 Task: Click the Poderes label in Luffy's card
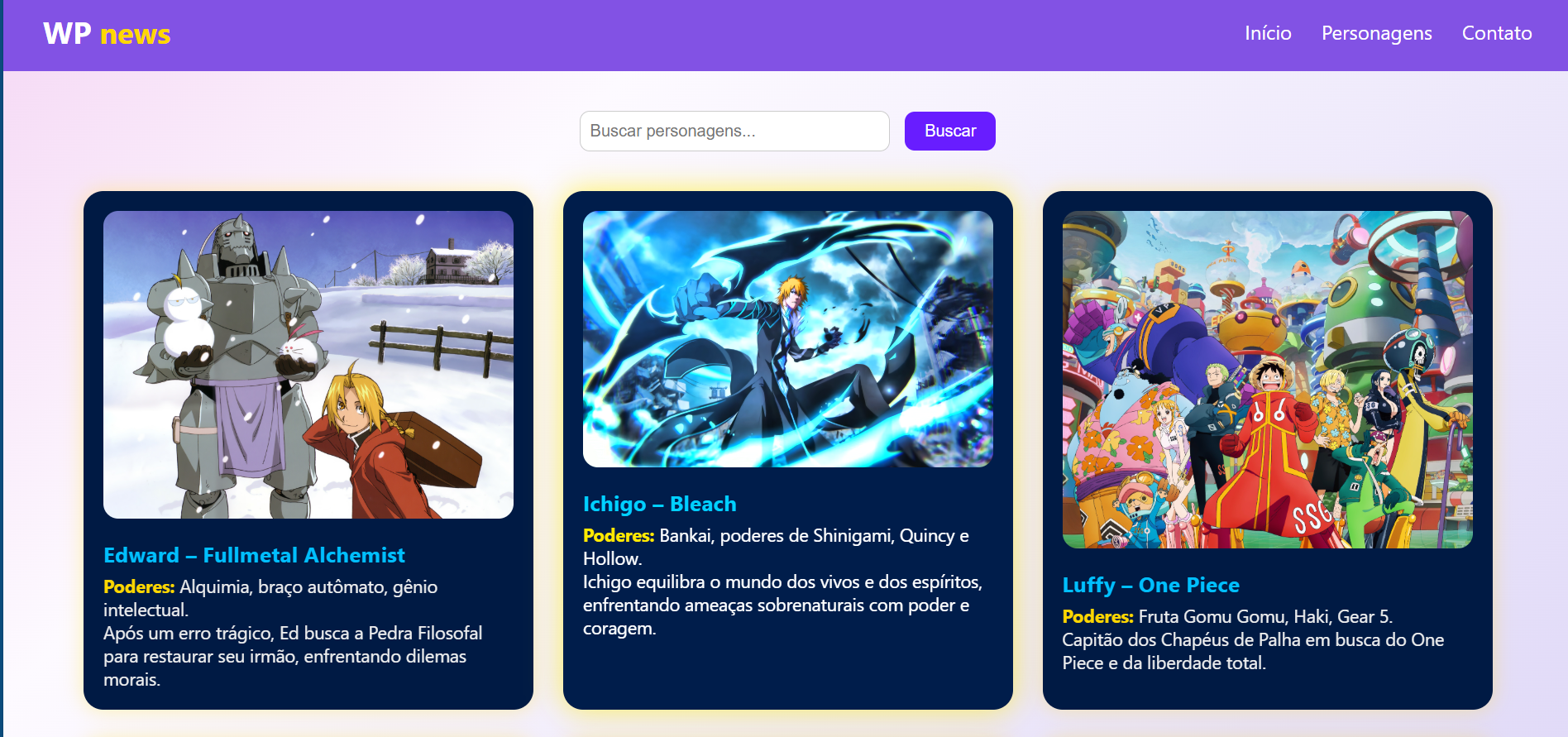coord(1098,616)
